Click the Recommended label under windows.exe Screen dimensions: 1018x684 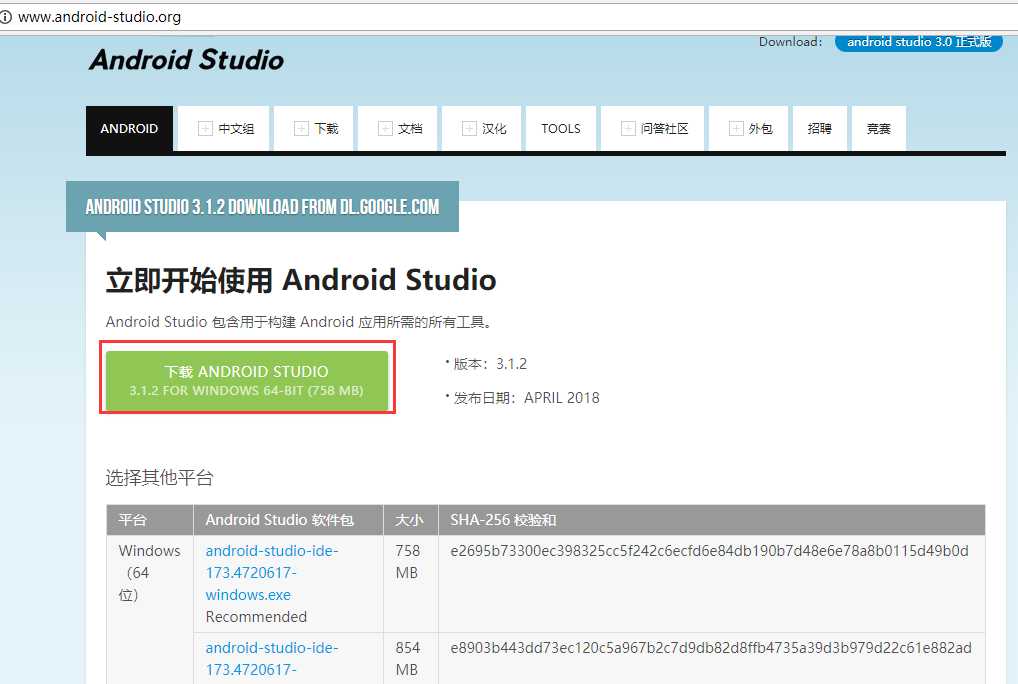256,617
